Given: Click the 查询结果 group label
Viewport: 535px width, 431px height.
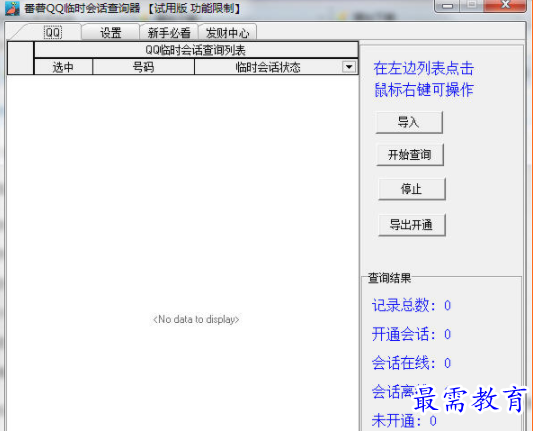Looking at the screenshot, I should pyautogui.click(x=389, y=278).
